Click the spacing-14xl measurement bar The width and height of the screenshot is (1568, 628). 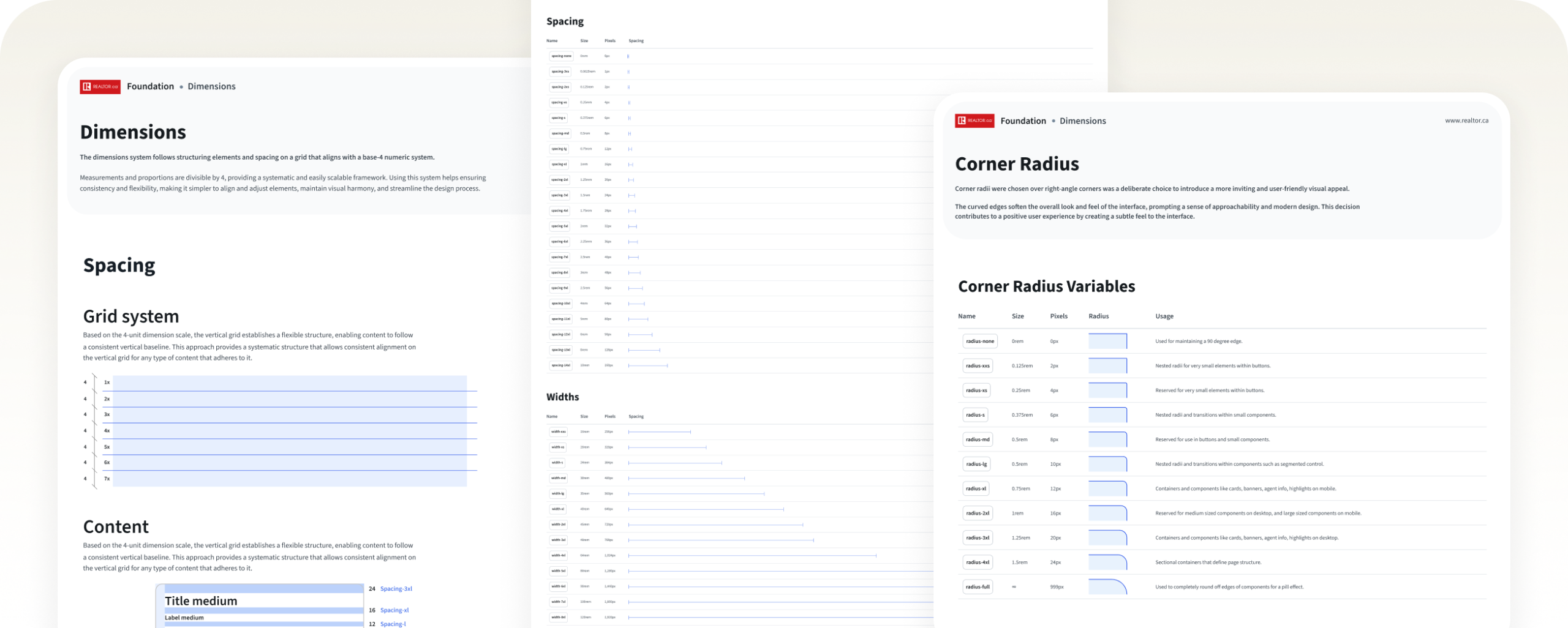(648, 365)
